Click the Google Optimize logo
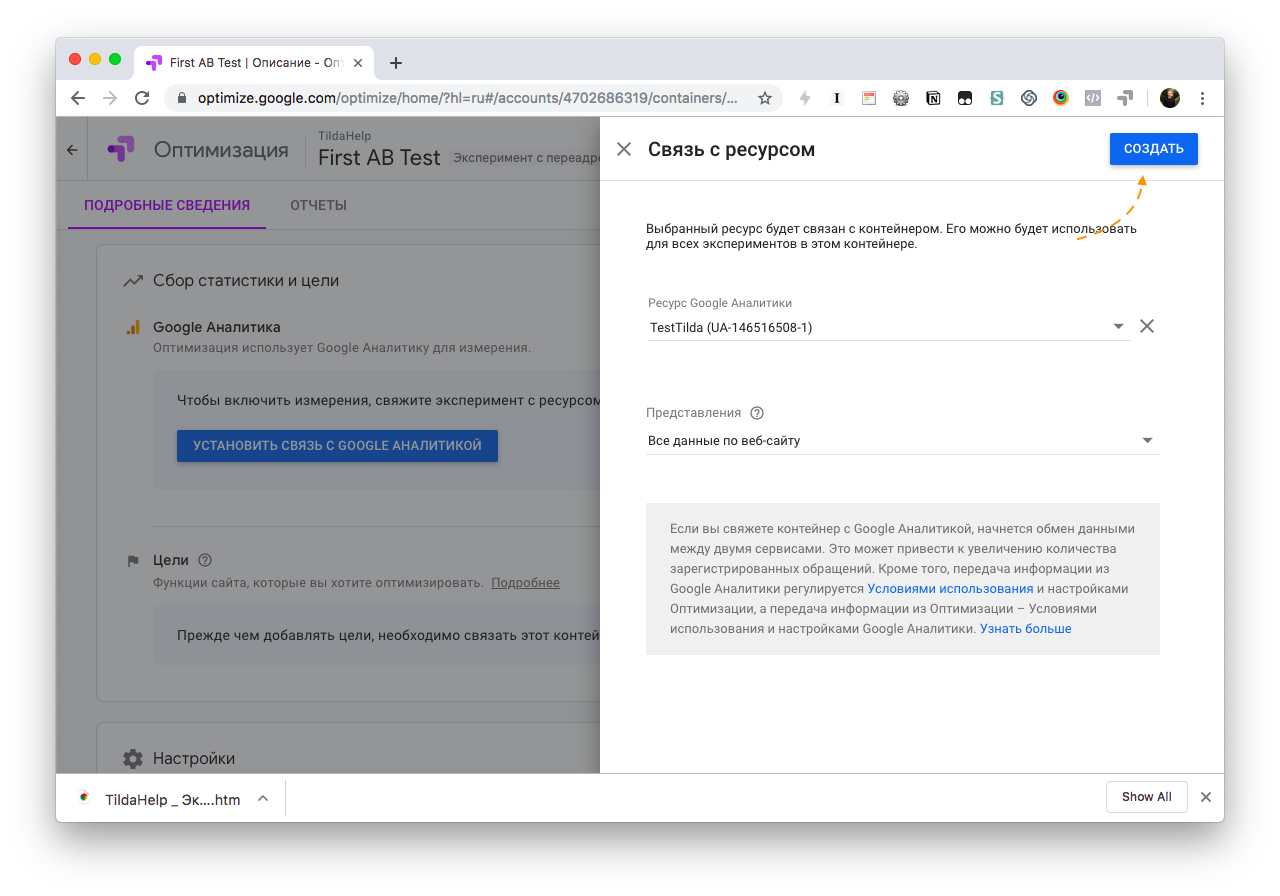1280x896 pixels. pos(121,150)
